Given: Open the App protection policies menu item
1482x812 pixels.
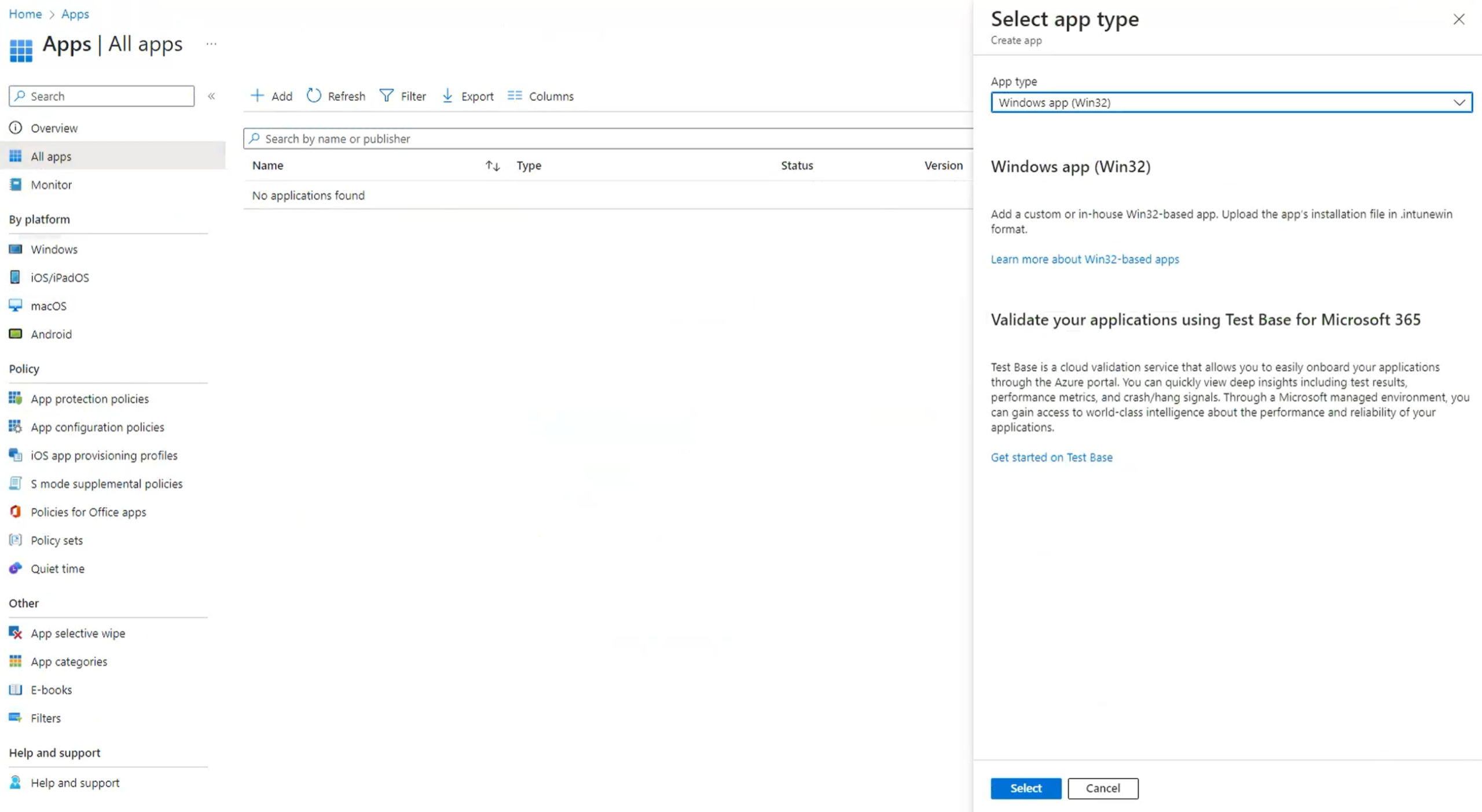Looking at the screenshot, I should [x=90, y=399].
